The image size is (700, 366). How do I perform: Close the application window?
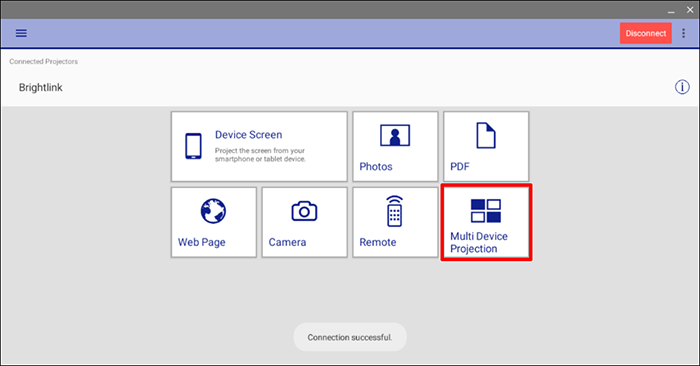point(690,10)
